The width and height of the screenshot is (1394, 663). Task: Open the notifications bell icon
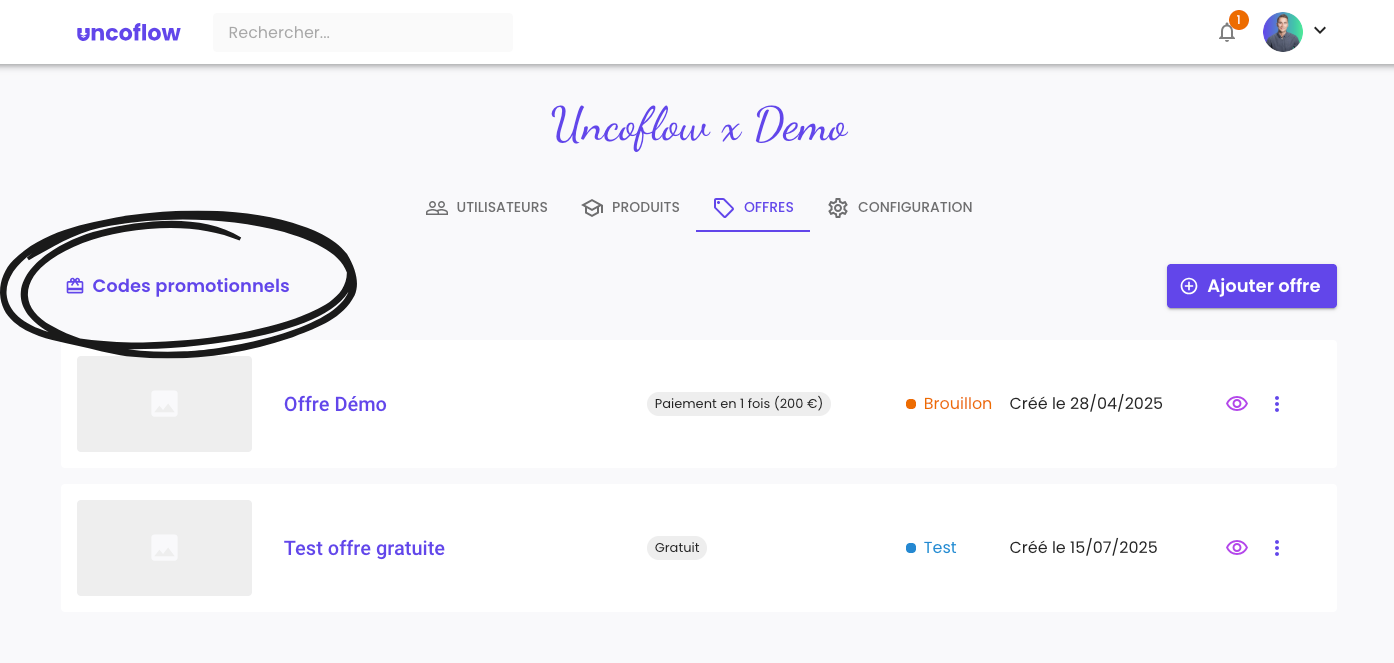coord(1227,32)
